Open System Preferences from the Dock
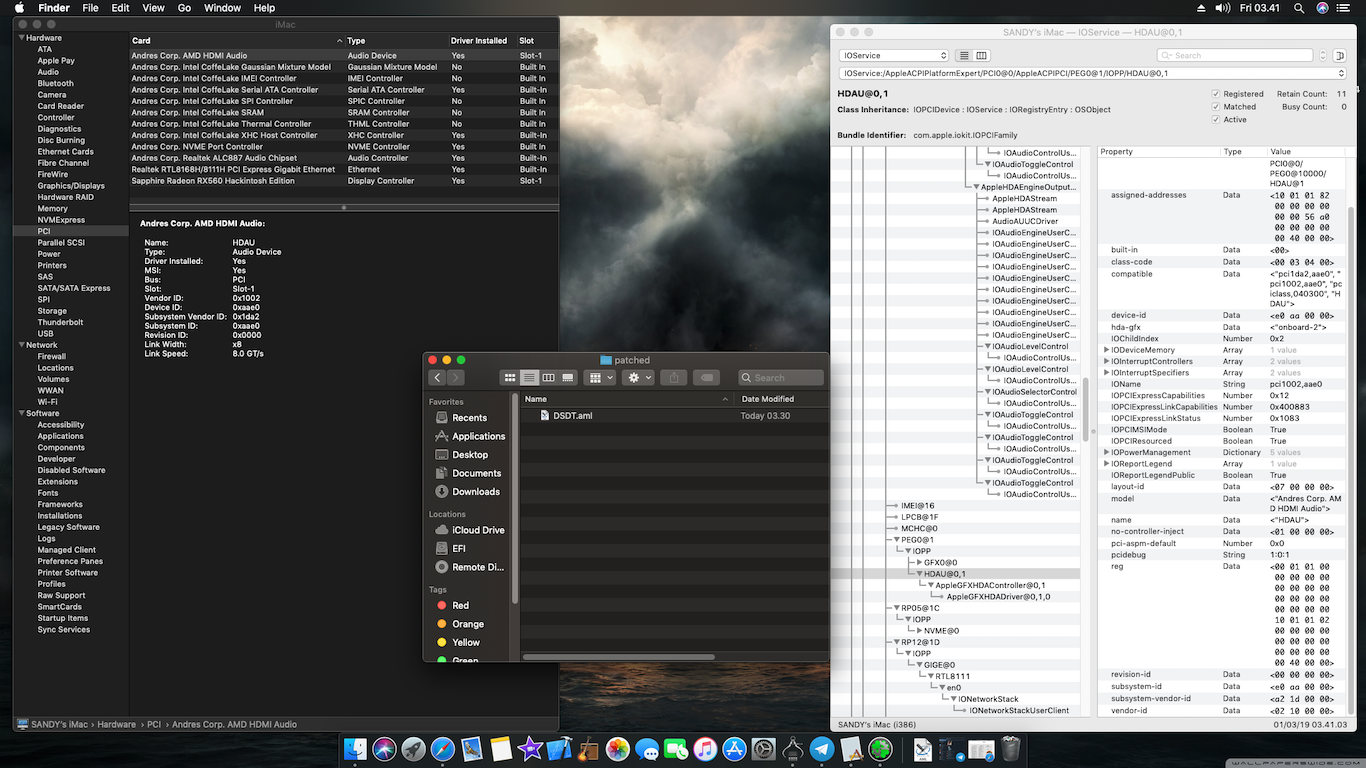The width and height of the screenshot is (1366, 768). (x=764, y=749)
